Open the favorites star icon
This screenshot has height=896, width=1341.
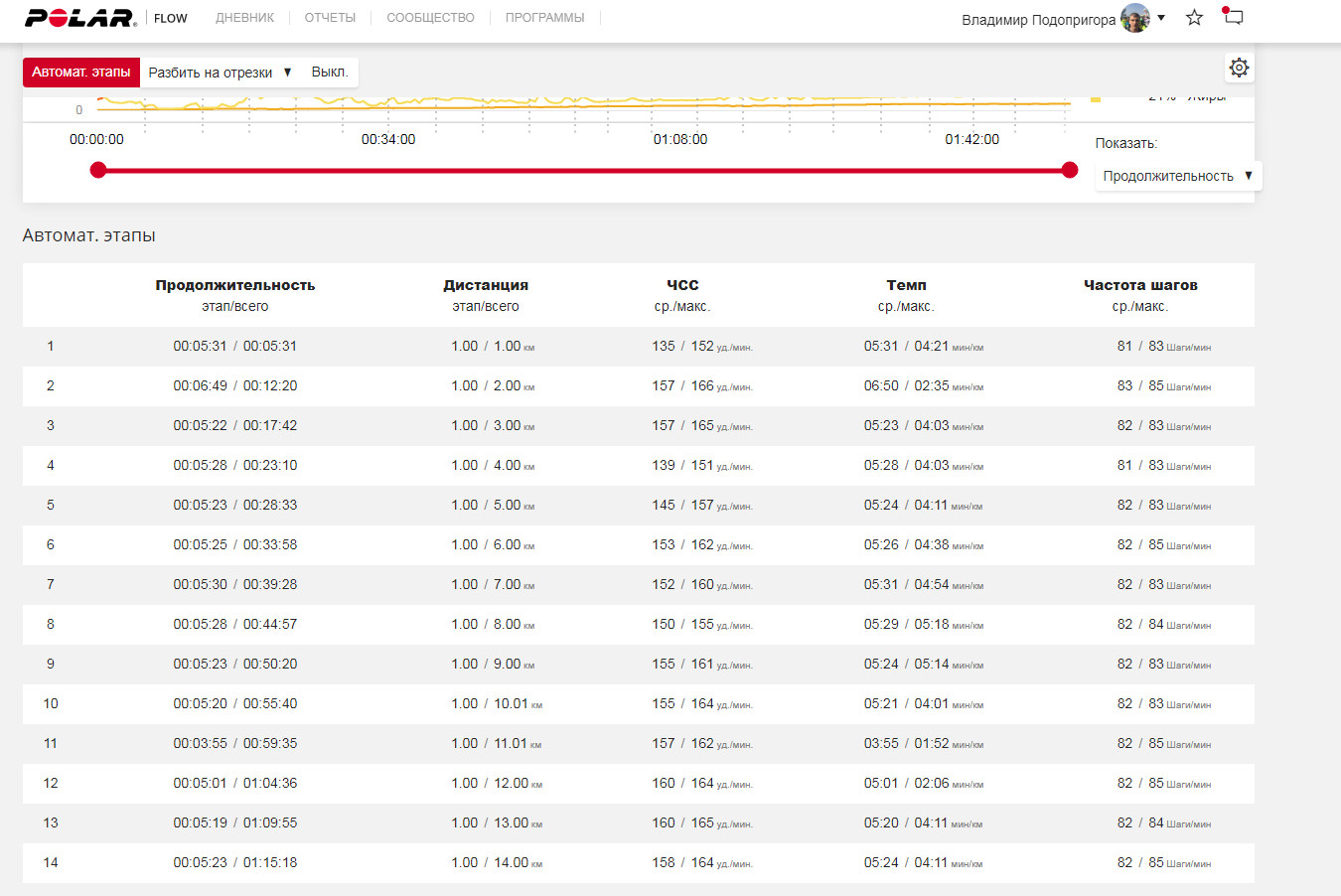coord(1195,18)
